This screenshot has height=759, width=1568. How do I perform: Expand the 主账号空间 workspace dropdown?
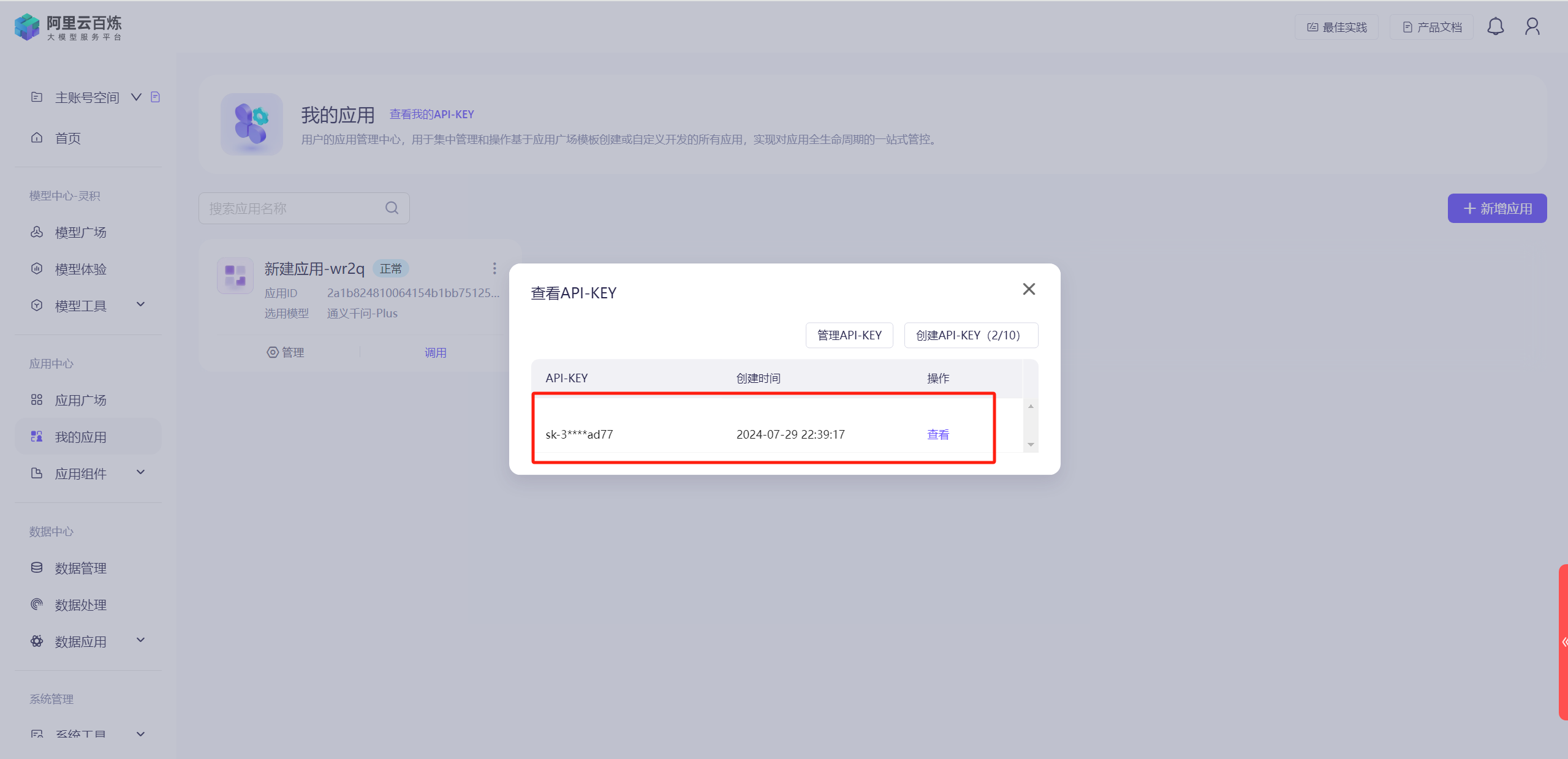(x=136, y=97)
